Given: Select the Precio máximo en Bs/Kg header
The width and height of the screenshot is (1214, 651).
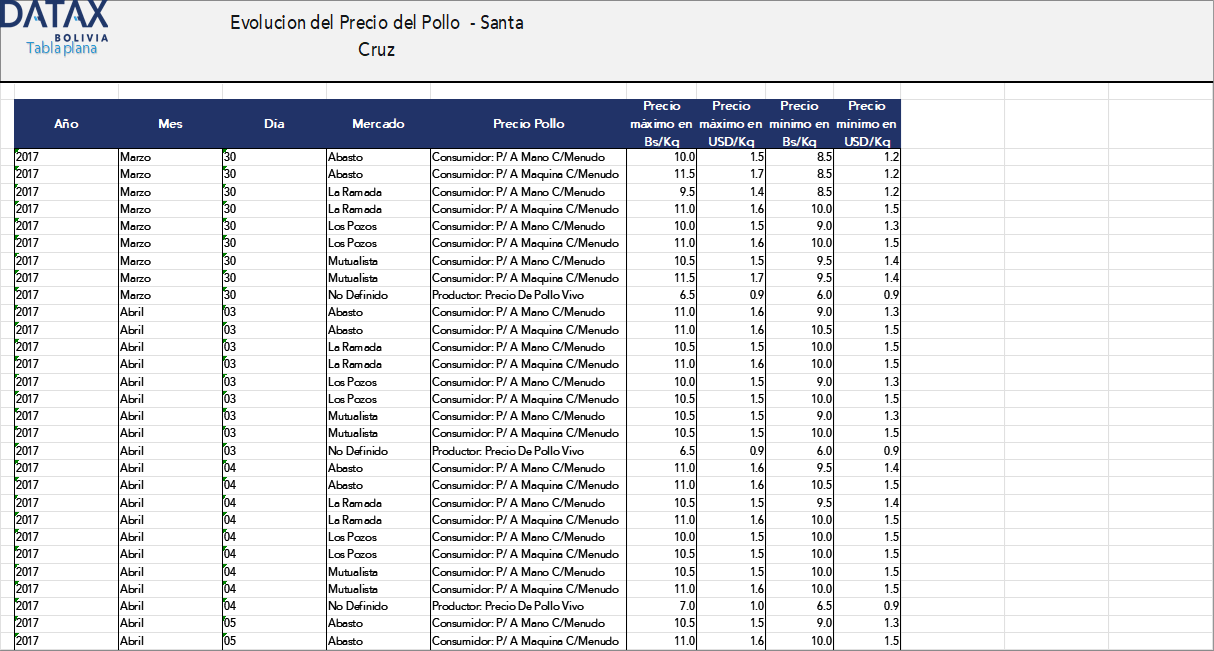Looking at the screenshot, I should pos(661,124).
